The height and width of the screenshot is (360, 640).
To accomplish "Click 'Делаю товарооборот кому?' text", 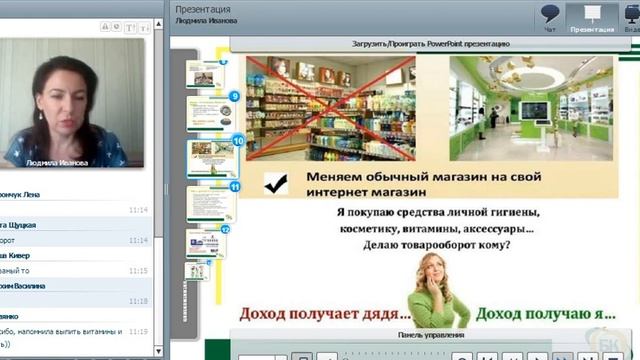I will pyautogui.click(x=437, y=245).
